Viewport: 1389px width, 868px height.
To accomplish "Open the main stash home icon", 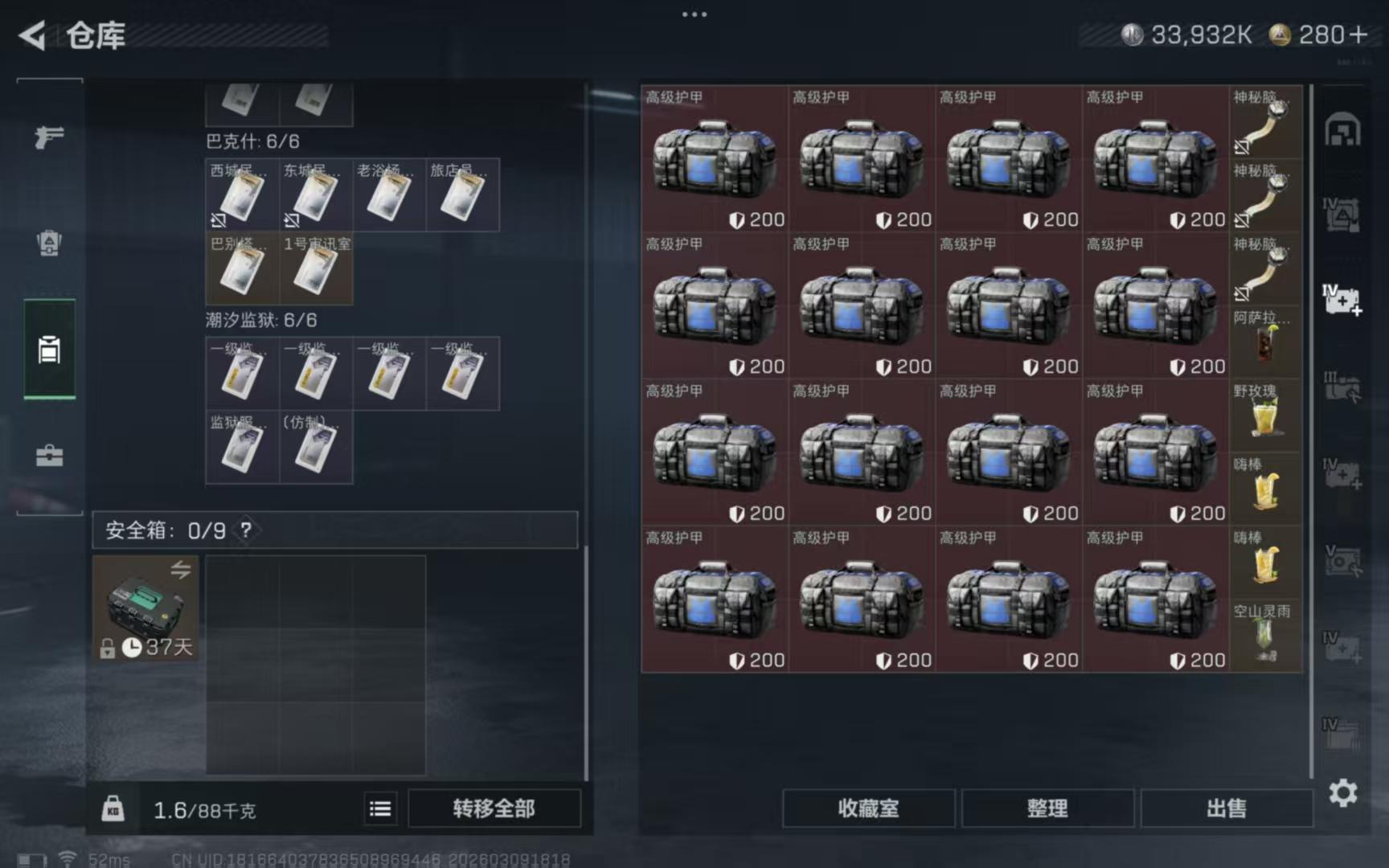I will tap(1342, 129).
